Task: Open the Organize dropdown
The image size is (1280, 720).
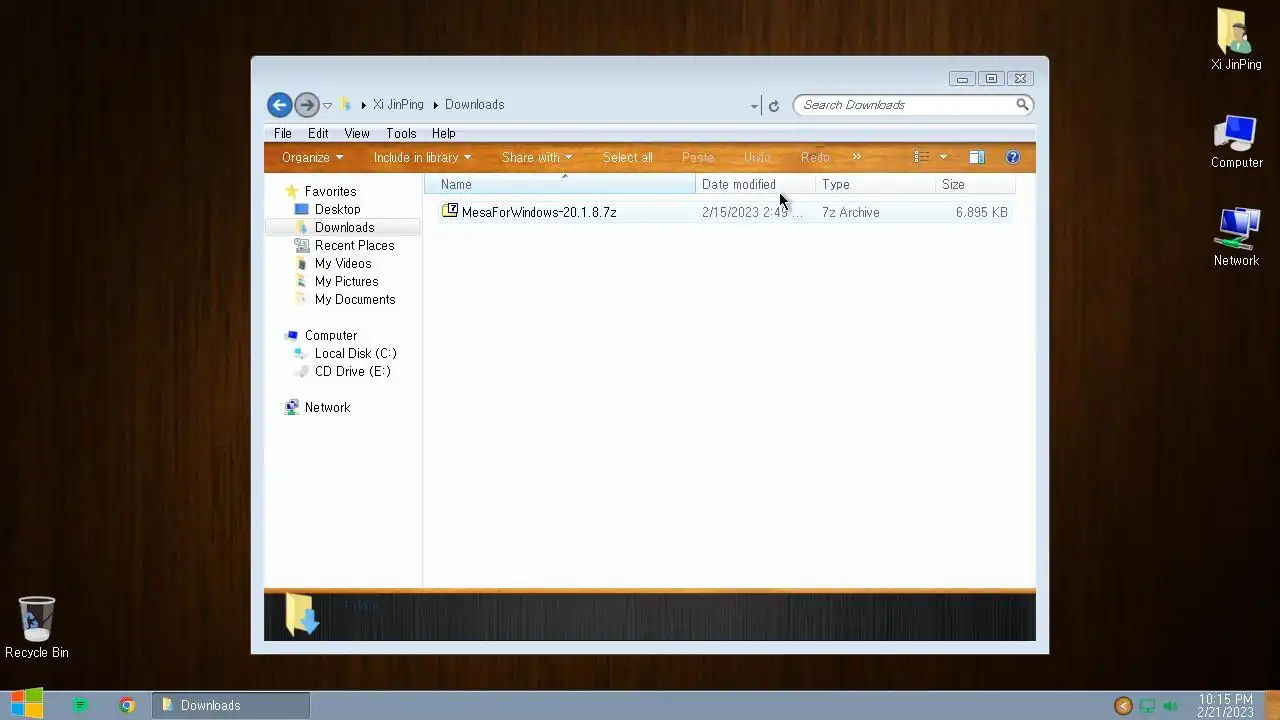Action: (x=312, y=157)
